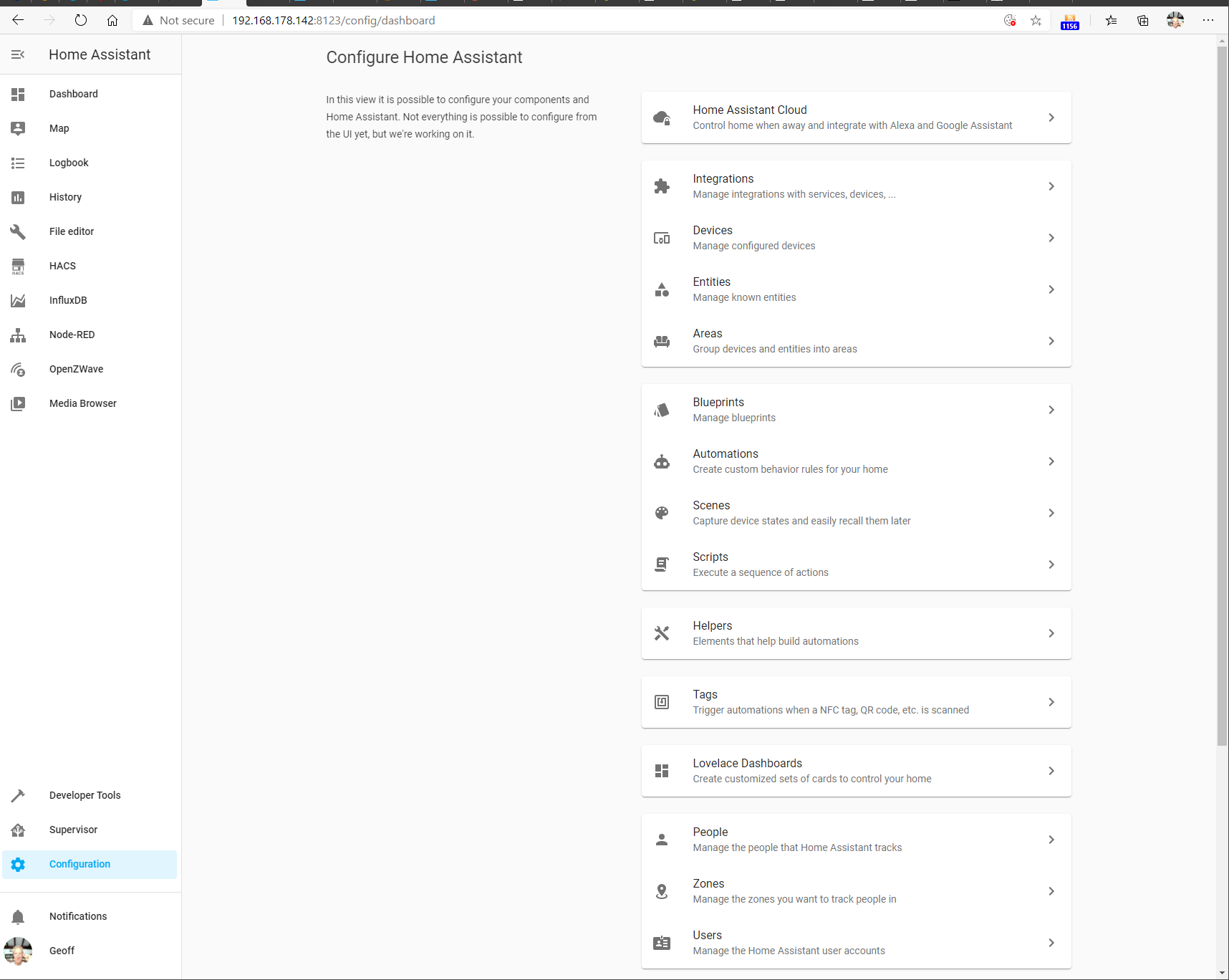Click the browser favorites star icon
The image size is (1229, 980).
coord(1036,20)
